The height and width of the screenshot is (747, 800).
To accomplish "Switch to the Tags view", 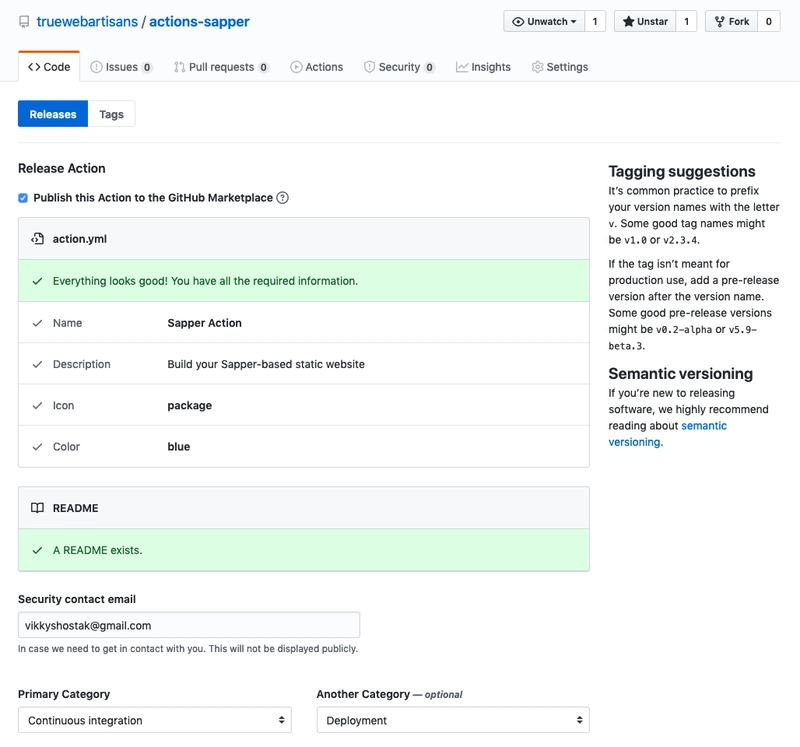I will click(x=111, y=114).
